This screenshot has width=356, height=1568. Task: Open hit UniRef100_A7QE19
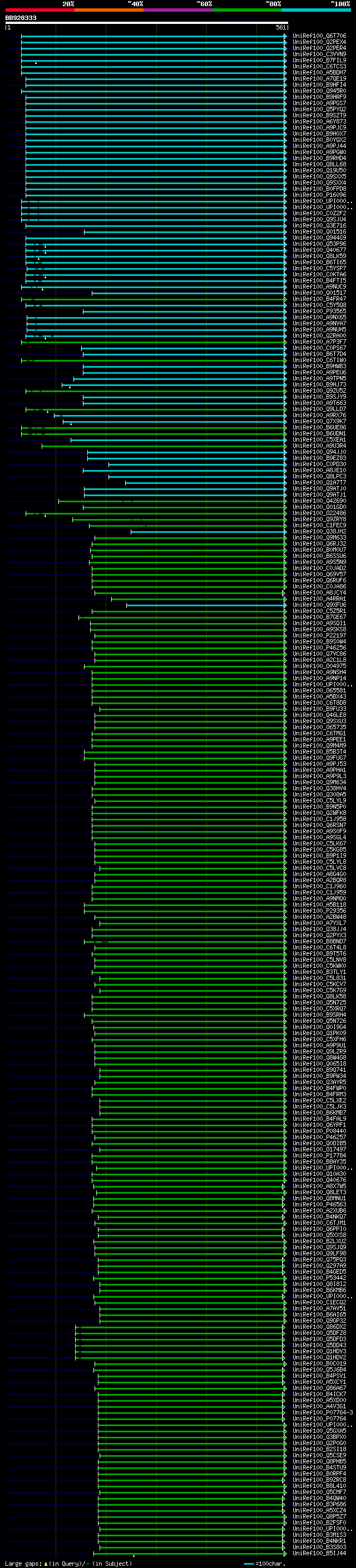[319, 78]
